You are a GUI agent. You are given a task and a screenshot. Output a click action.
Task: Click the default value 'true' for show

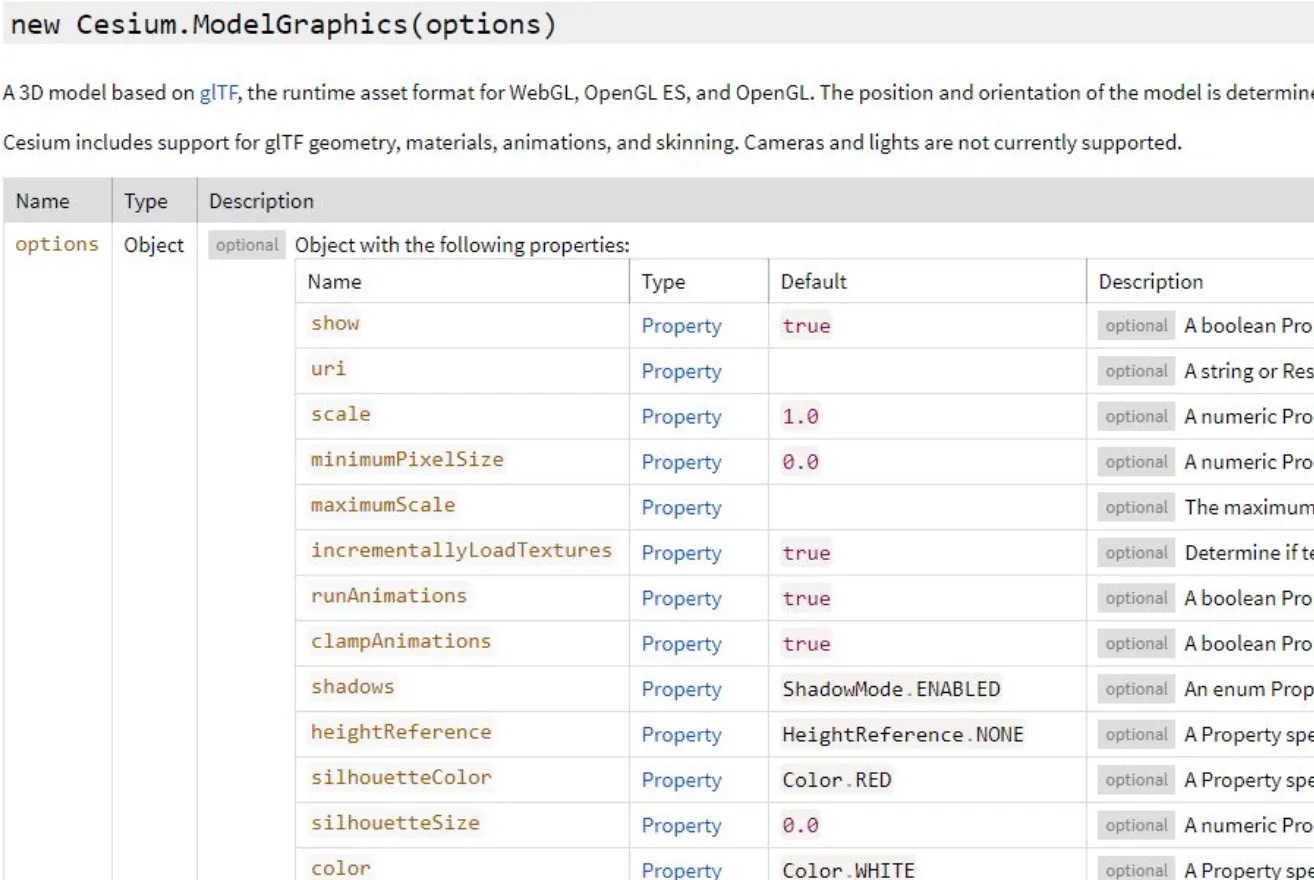click(807, 326)
